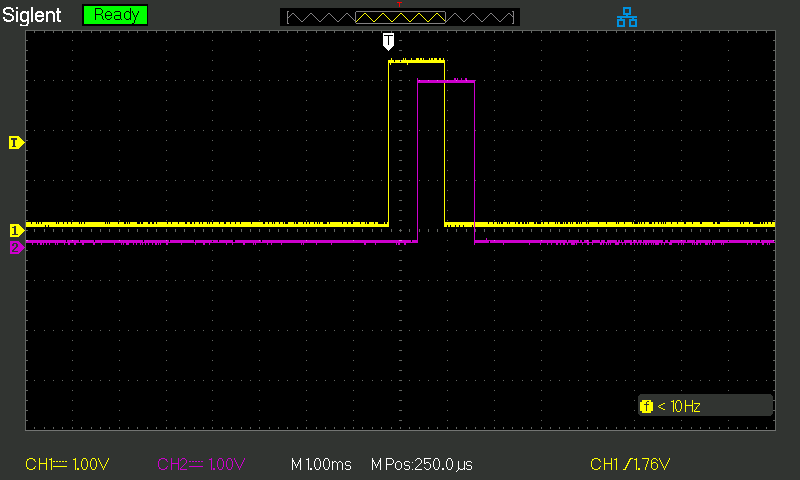800x480 pixels.
Task: Click the top of the yellow CH1 pulse
Action: [x=416, y=61]
